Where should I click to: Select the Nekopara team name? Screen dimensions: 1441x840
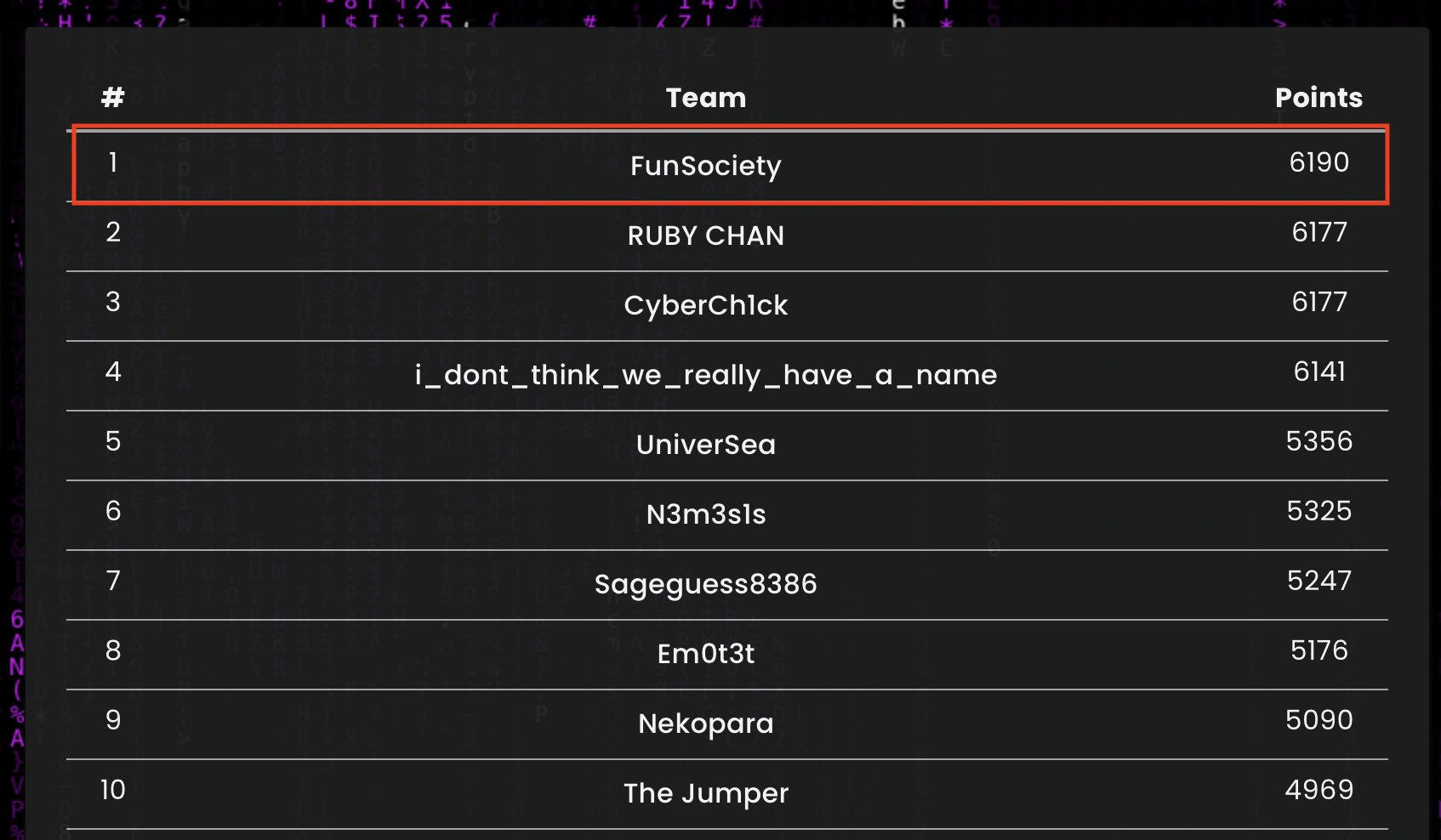click(705, 724)
